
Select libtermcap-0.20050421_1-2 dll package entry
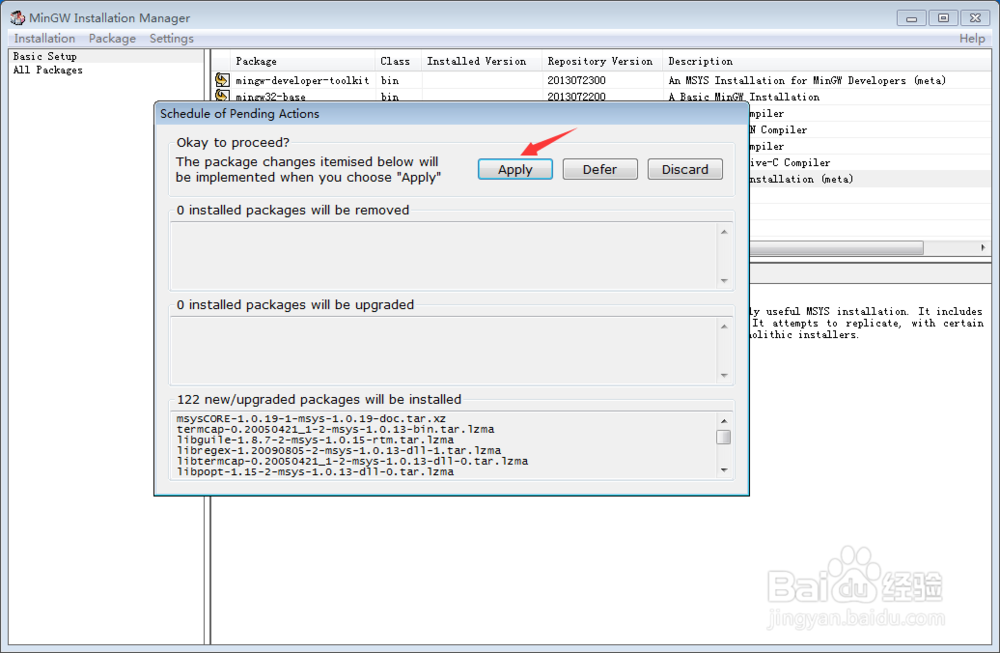click(352, 461)
